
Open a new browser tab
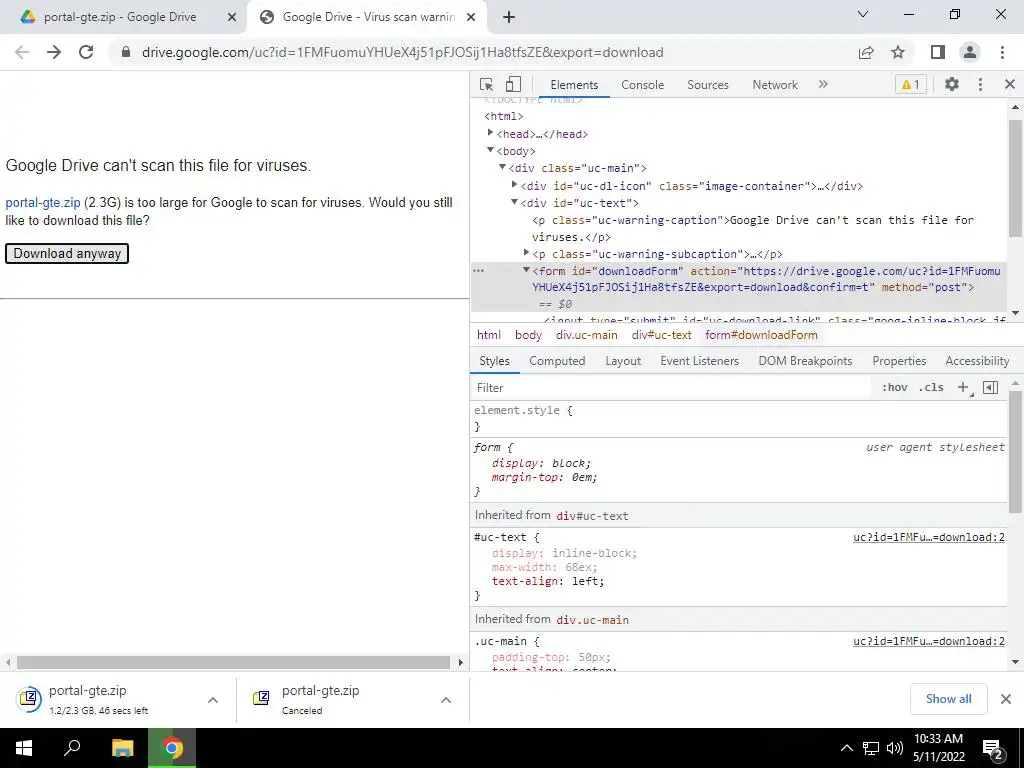pyautogui.click(x=509, y=18)
